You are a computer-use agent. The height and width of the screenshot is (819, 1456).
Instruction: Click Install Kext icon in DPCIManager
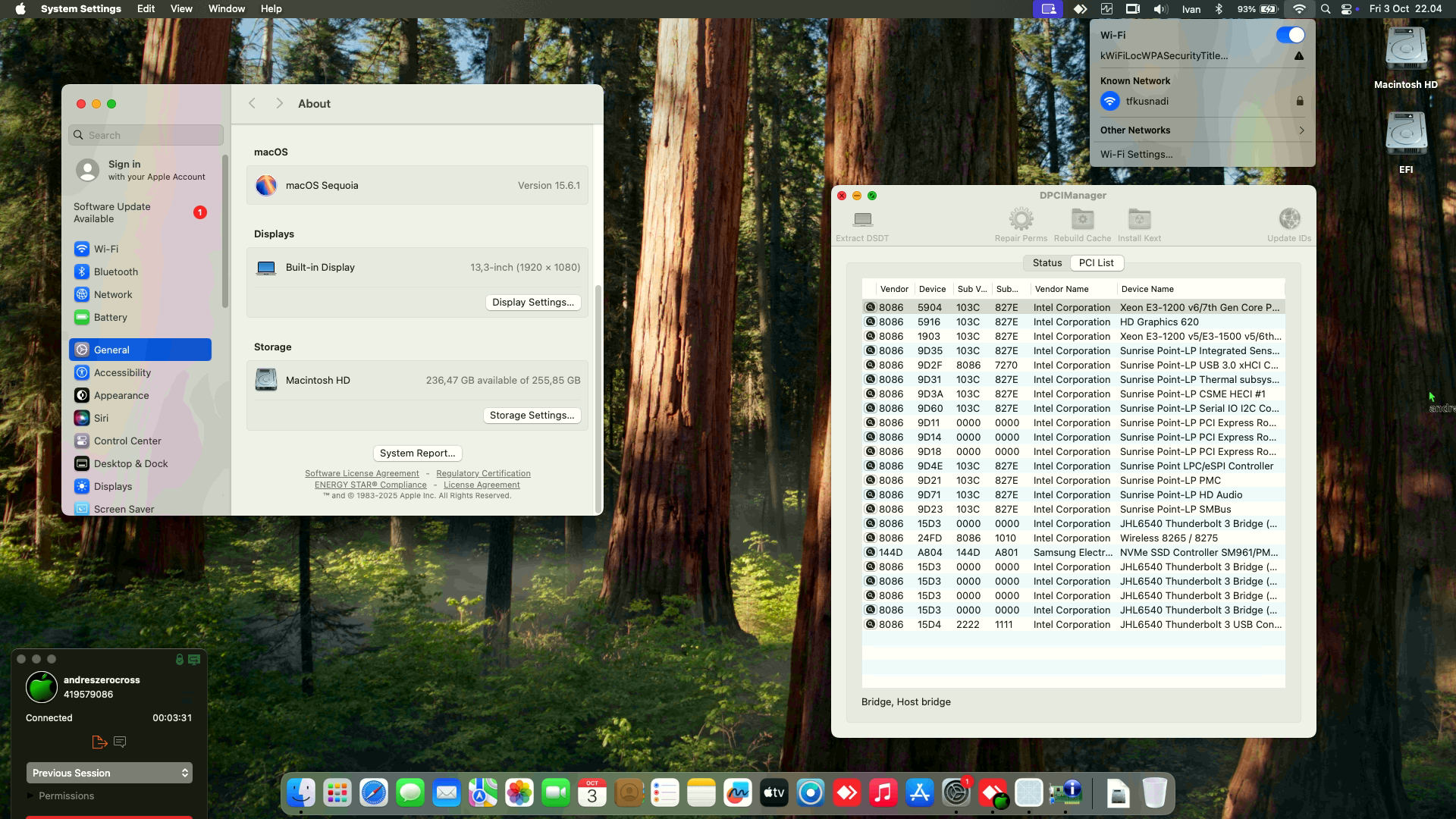[x=1139, y=219]
